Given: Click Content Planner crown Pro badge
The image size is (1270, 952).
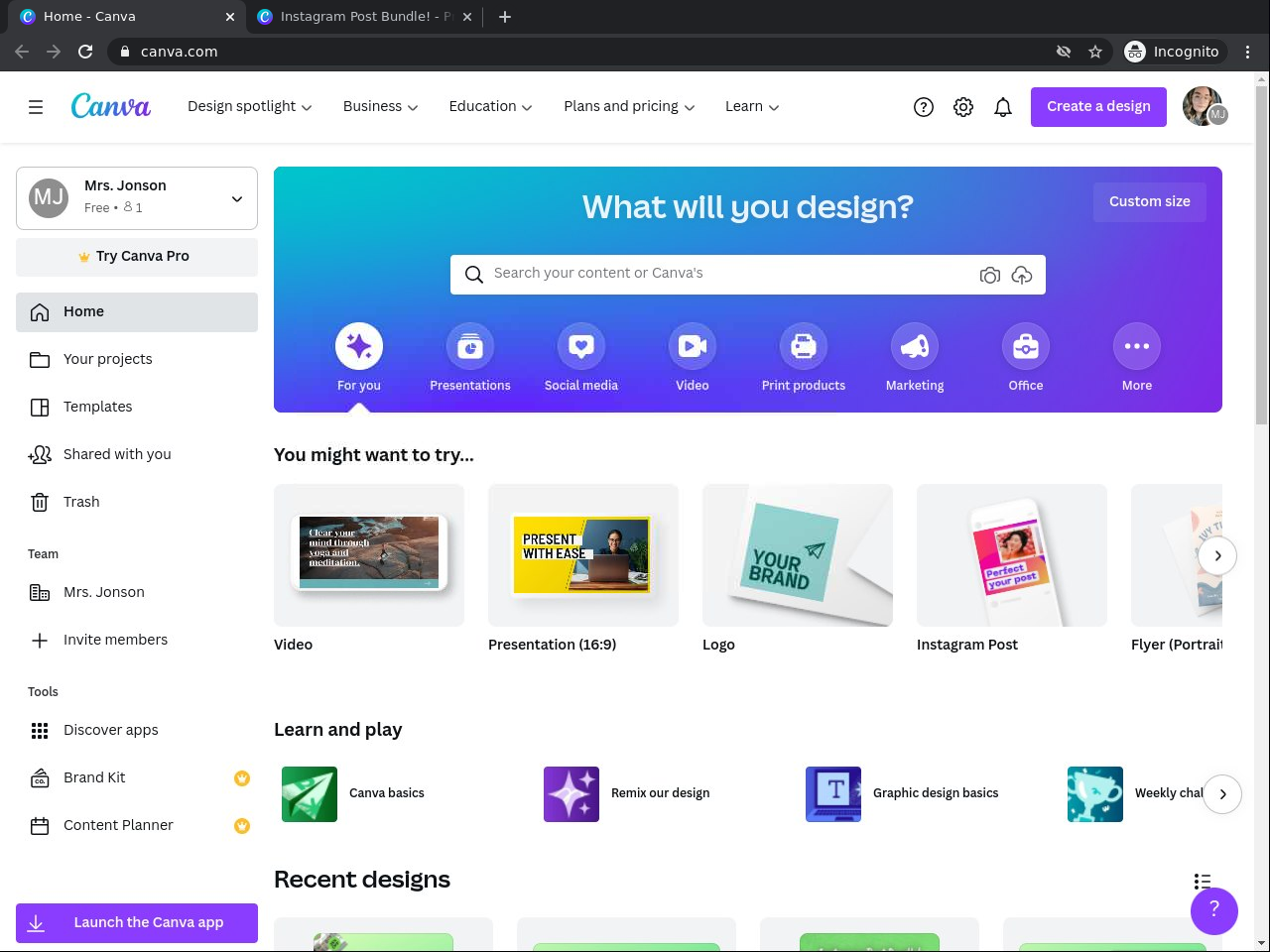Looking at the screenshot, I should 242,826.
